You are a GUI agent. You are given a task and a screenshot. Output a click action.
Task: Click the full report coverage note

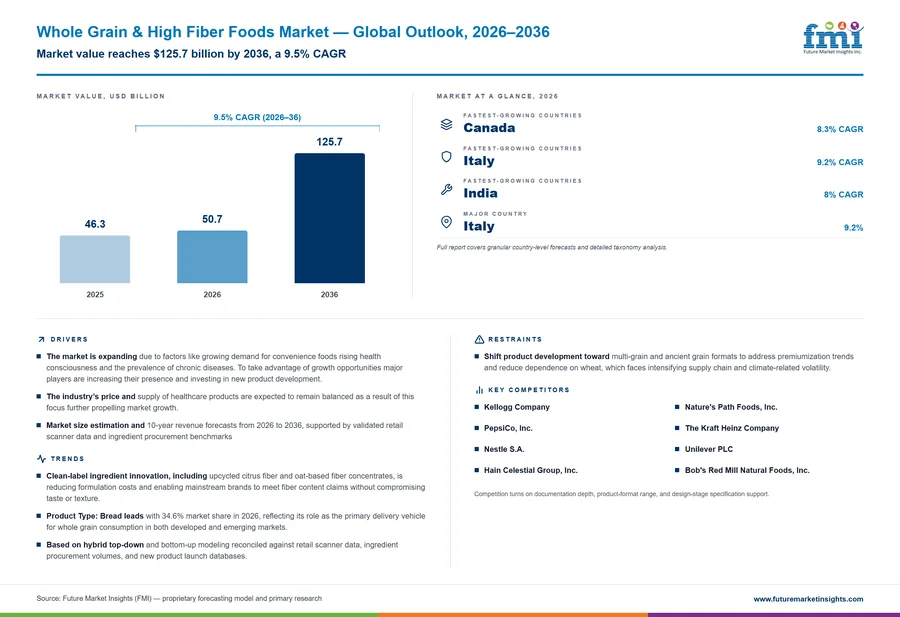[552, 247]
